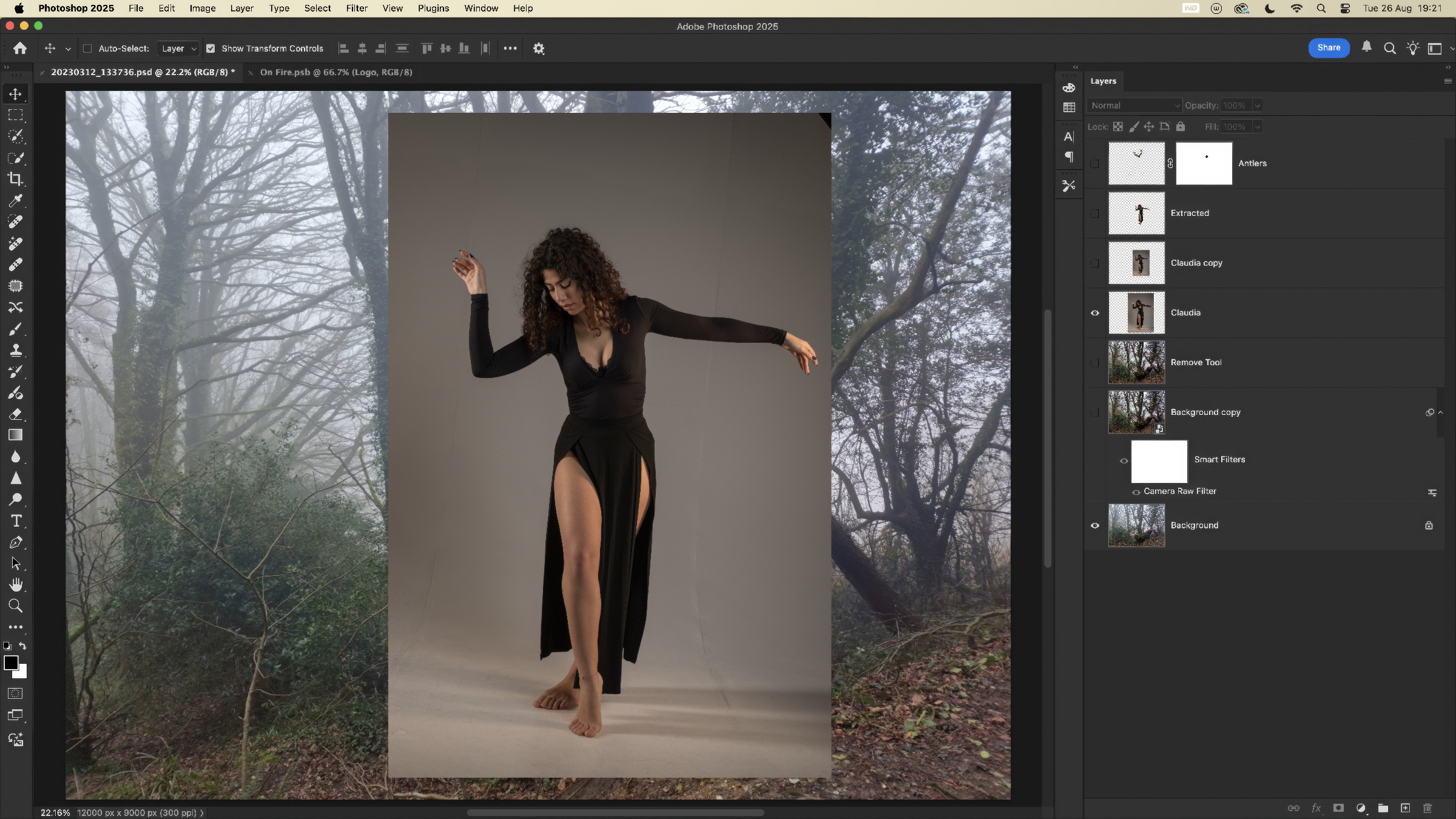This screenshot has width=1456, height=819.
Task: Select the Eyedropper tool
Action: click(x=16, y=200)
